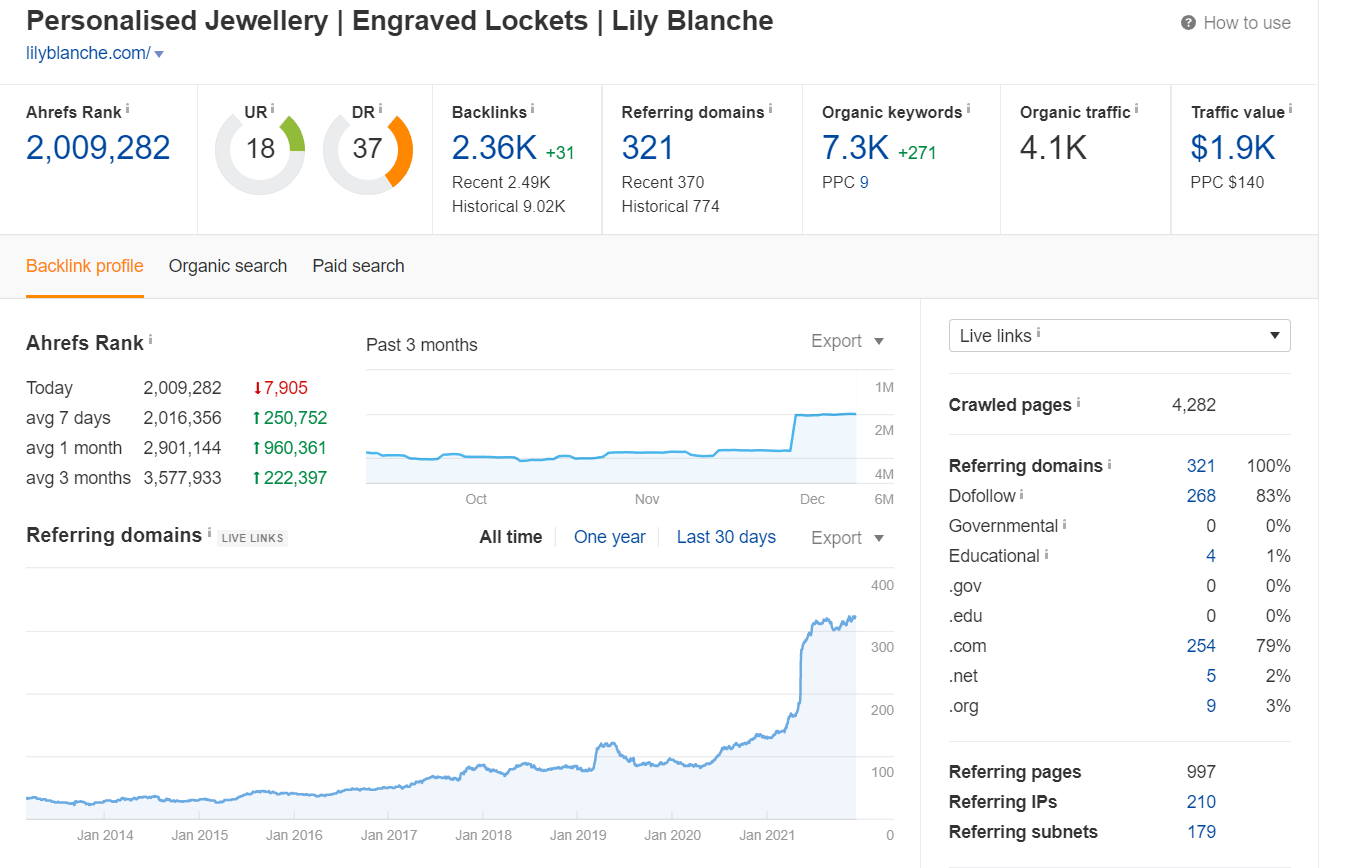This screenshot has height=868, width=1372.
Task: Open the Dofollow 268 count
Action: (1201, 496)
